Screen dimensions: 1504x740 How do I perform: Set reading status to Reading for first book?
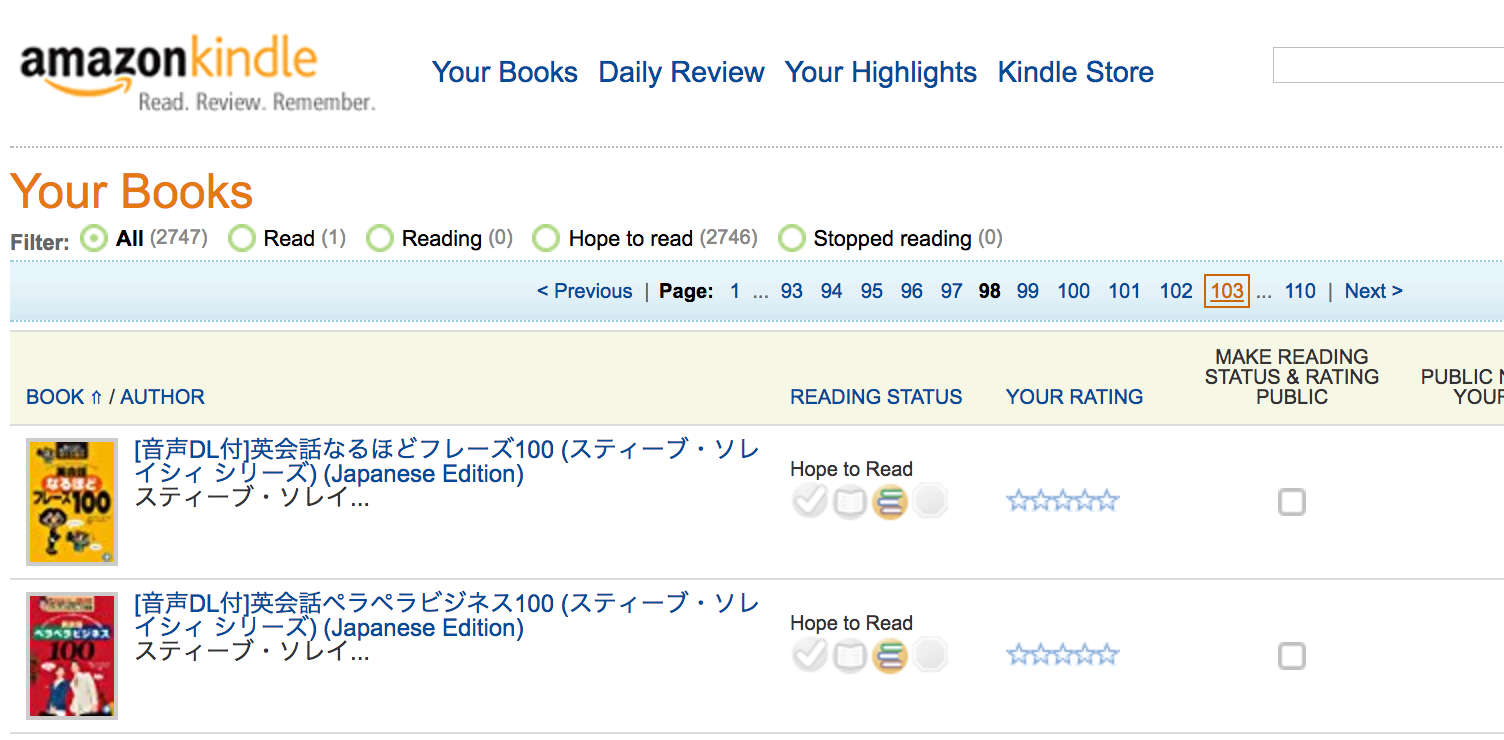click(850, 500)
